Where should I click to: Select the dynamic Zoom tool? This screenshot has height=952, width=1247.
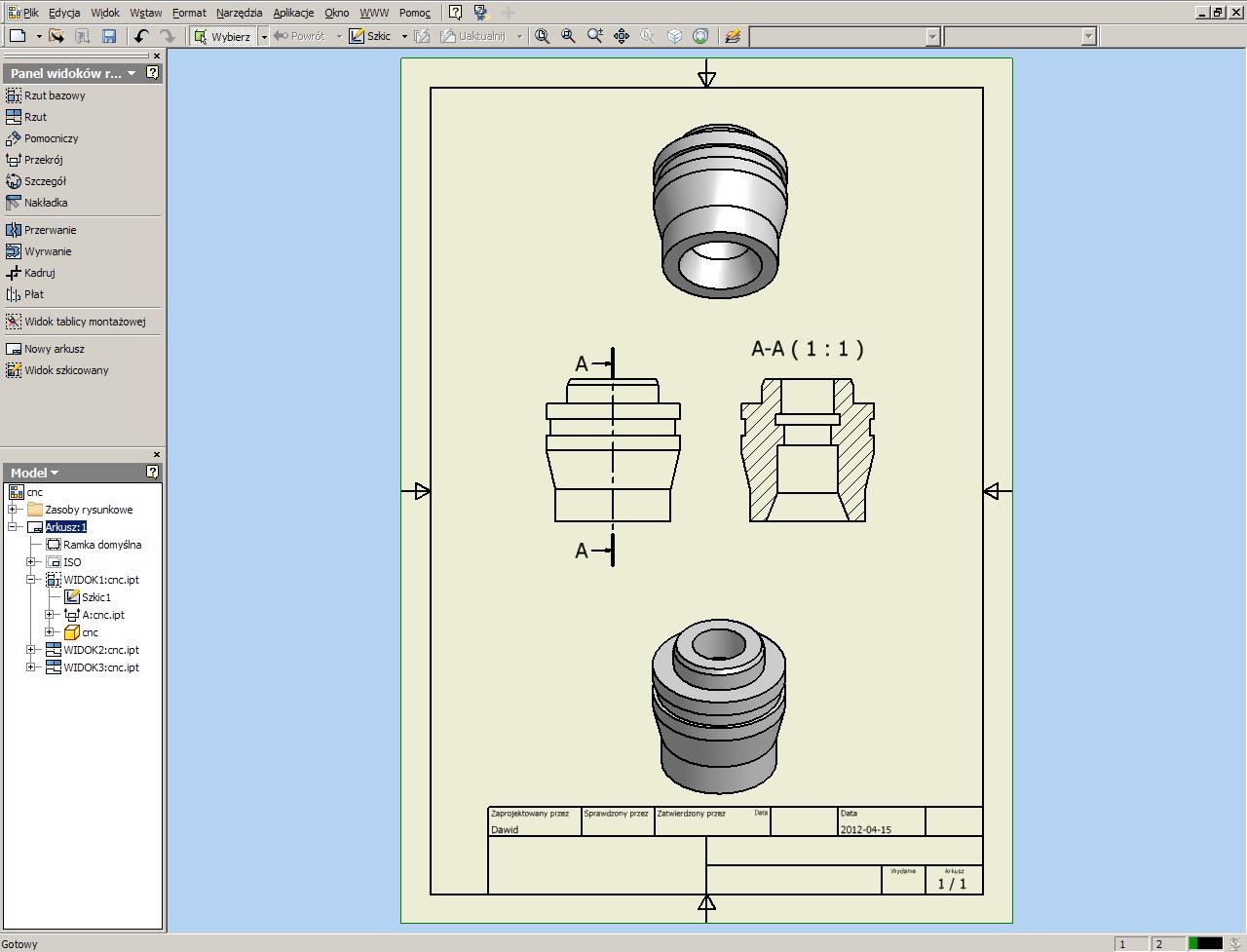pyautogui.click(x=595, y=36)
